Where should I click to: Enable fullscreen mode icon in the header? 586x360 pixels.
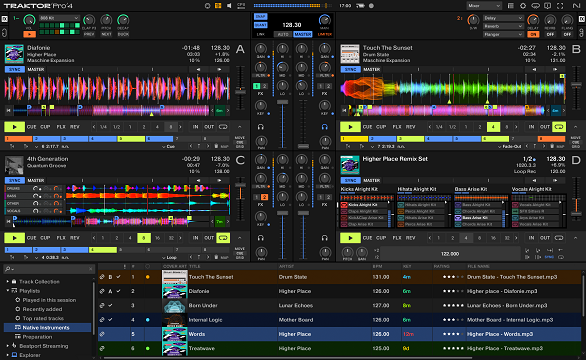[560, 6]
